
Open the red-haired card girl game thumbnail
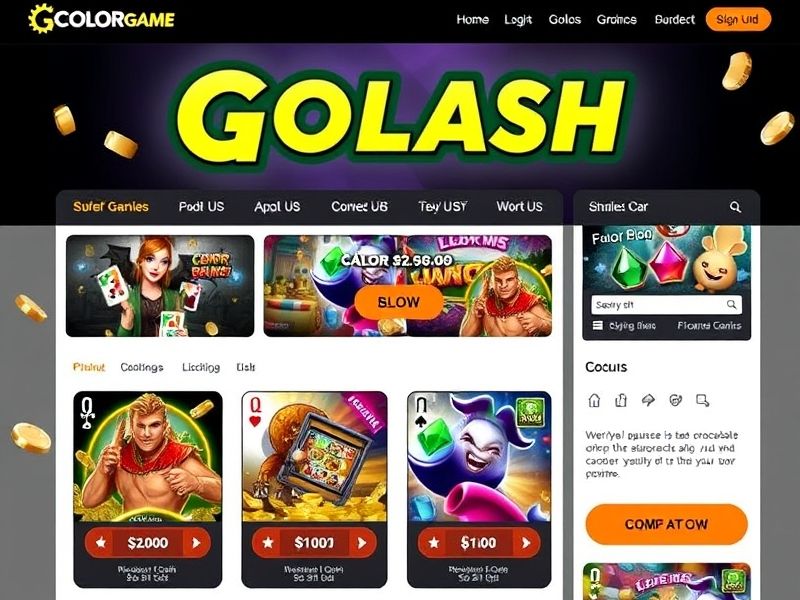tap(160, 286)
